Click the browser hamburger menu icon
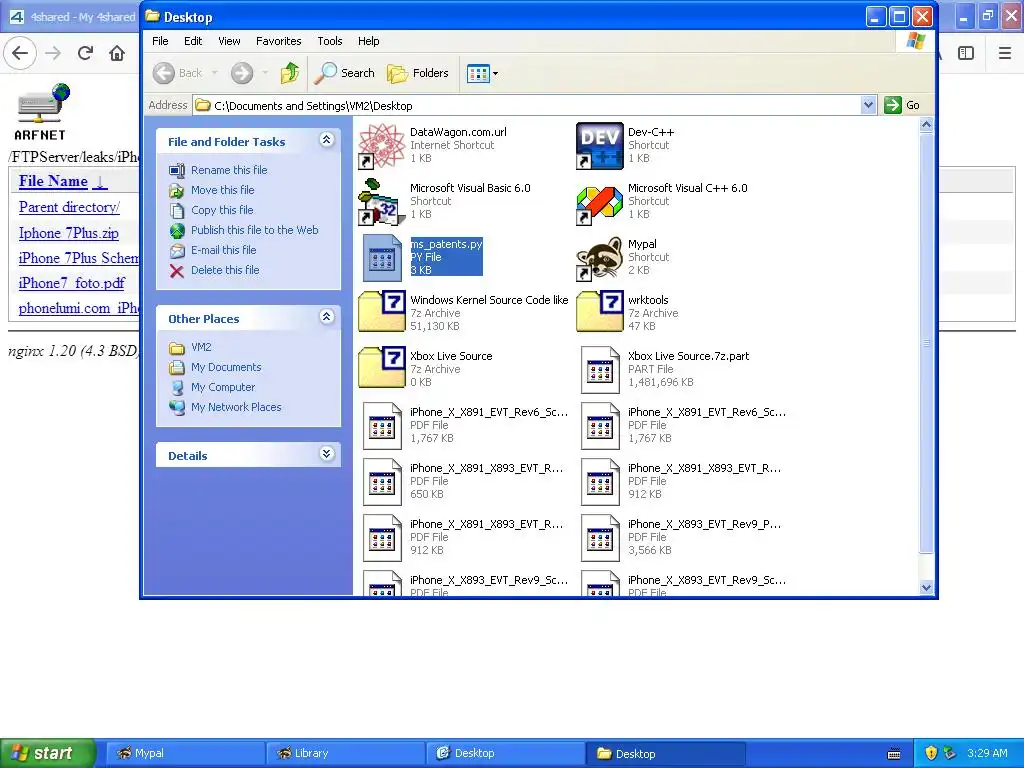1024x768 pixels. pyautogui.click(x=1005, y=53)
